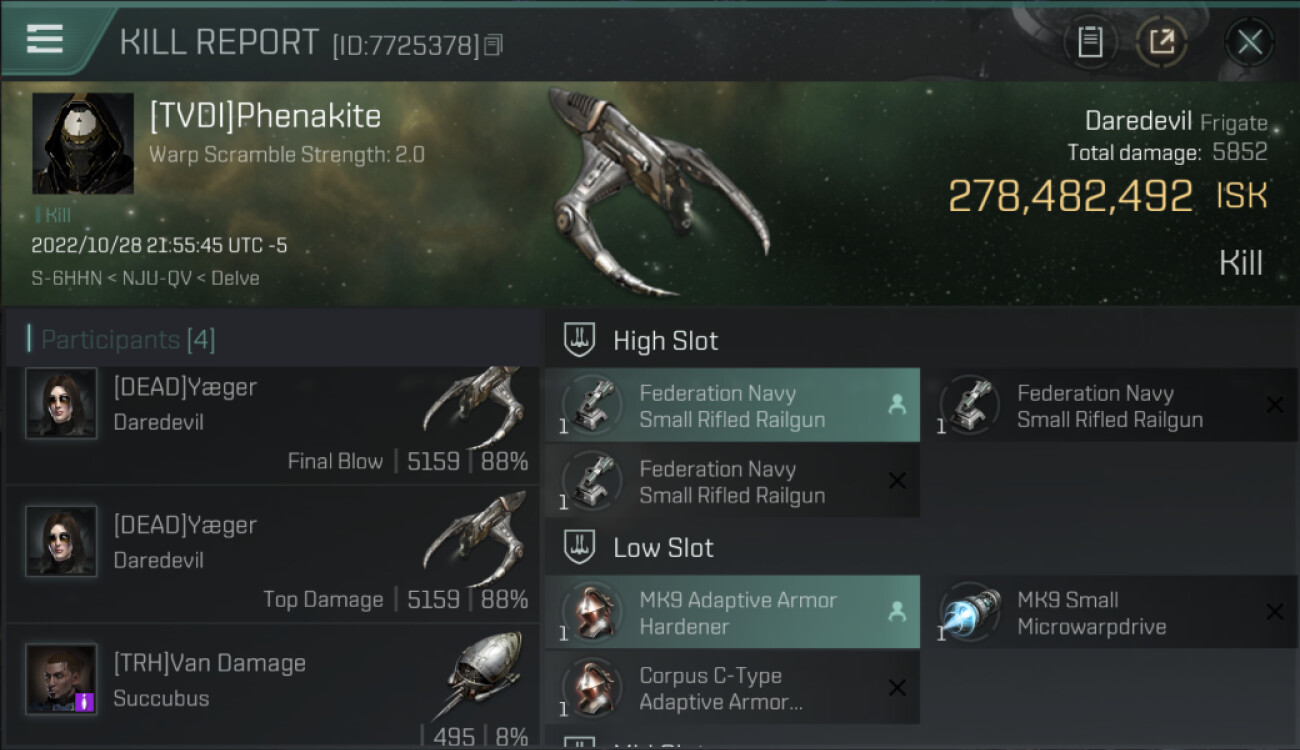This screenshot has height=750, width=1300.
Task: Click the X next to MK9 Small Microwarpdrive
Action: click(1274, 612)
